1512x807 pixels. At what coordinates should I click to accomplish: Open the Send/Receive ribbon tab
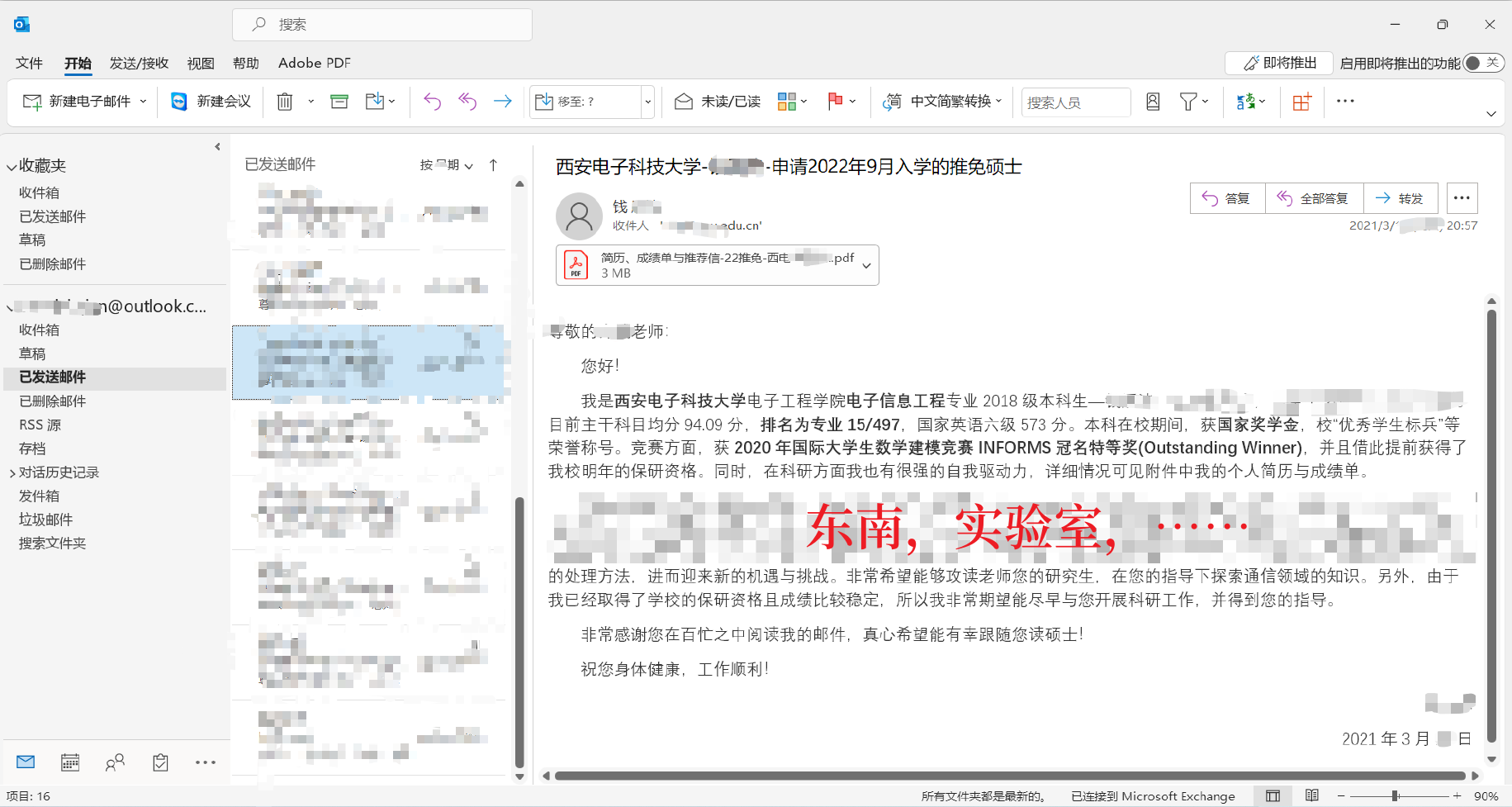coord(139,63)
